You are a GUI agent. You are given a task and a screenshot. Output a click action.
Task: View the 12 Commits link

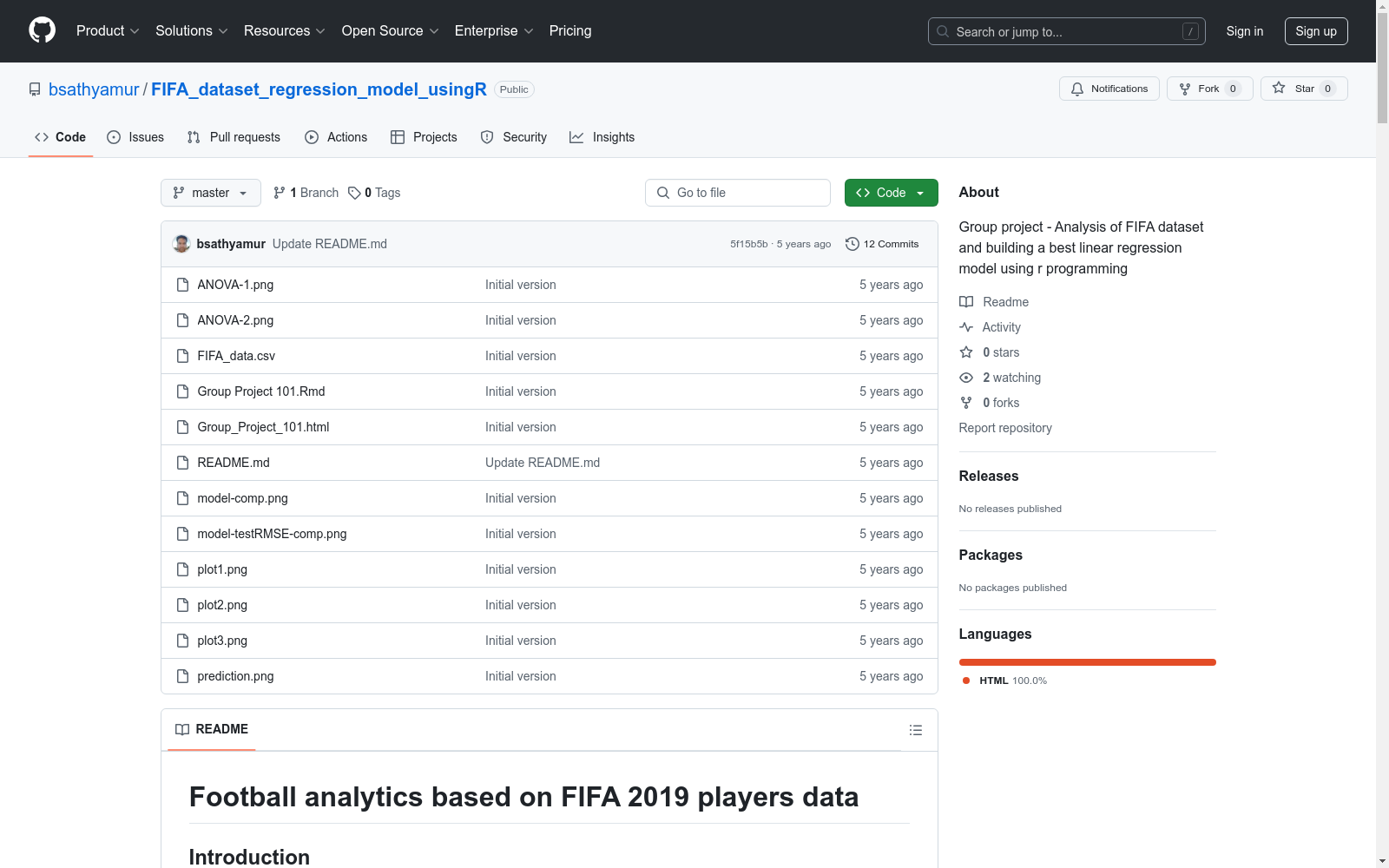pyautogui.click(x=882, y=244)
